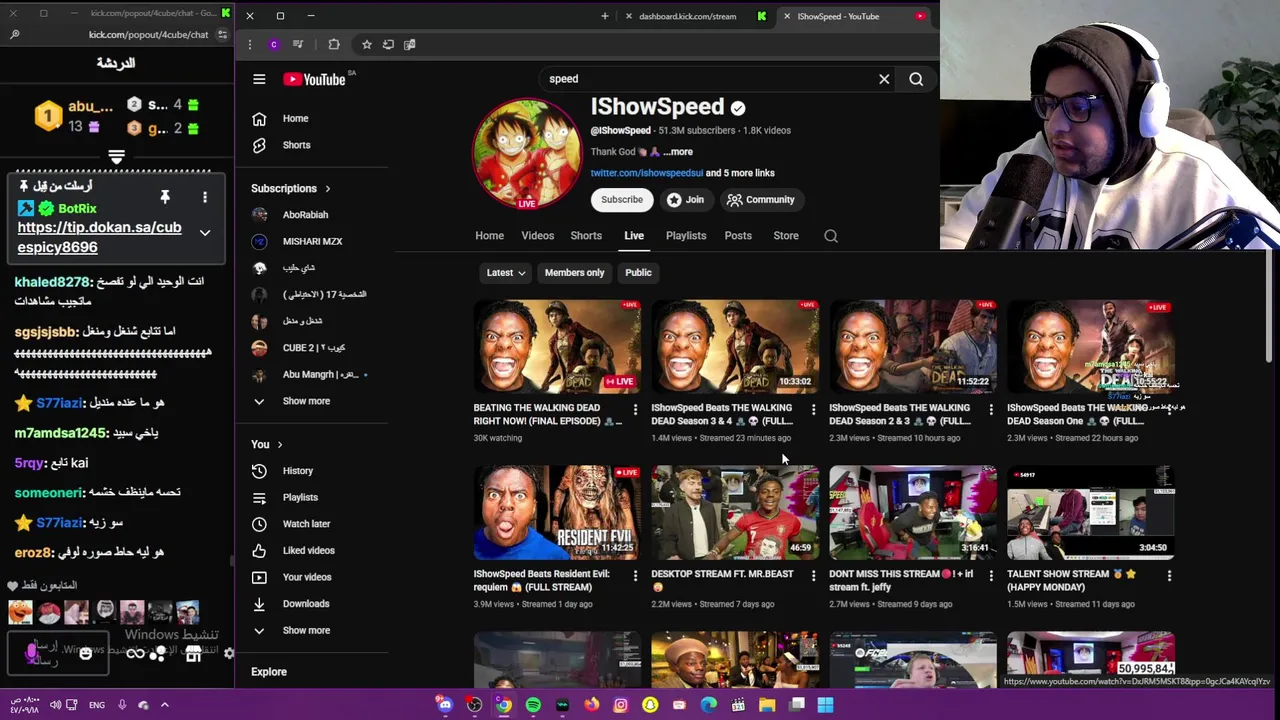Subscribe to IShowSpeed channel
This screenshot has height=720, width=1280.
(622, 200)
